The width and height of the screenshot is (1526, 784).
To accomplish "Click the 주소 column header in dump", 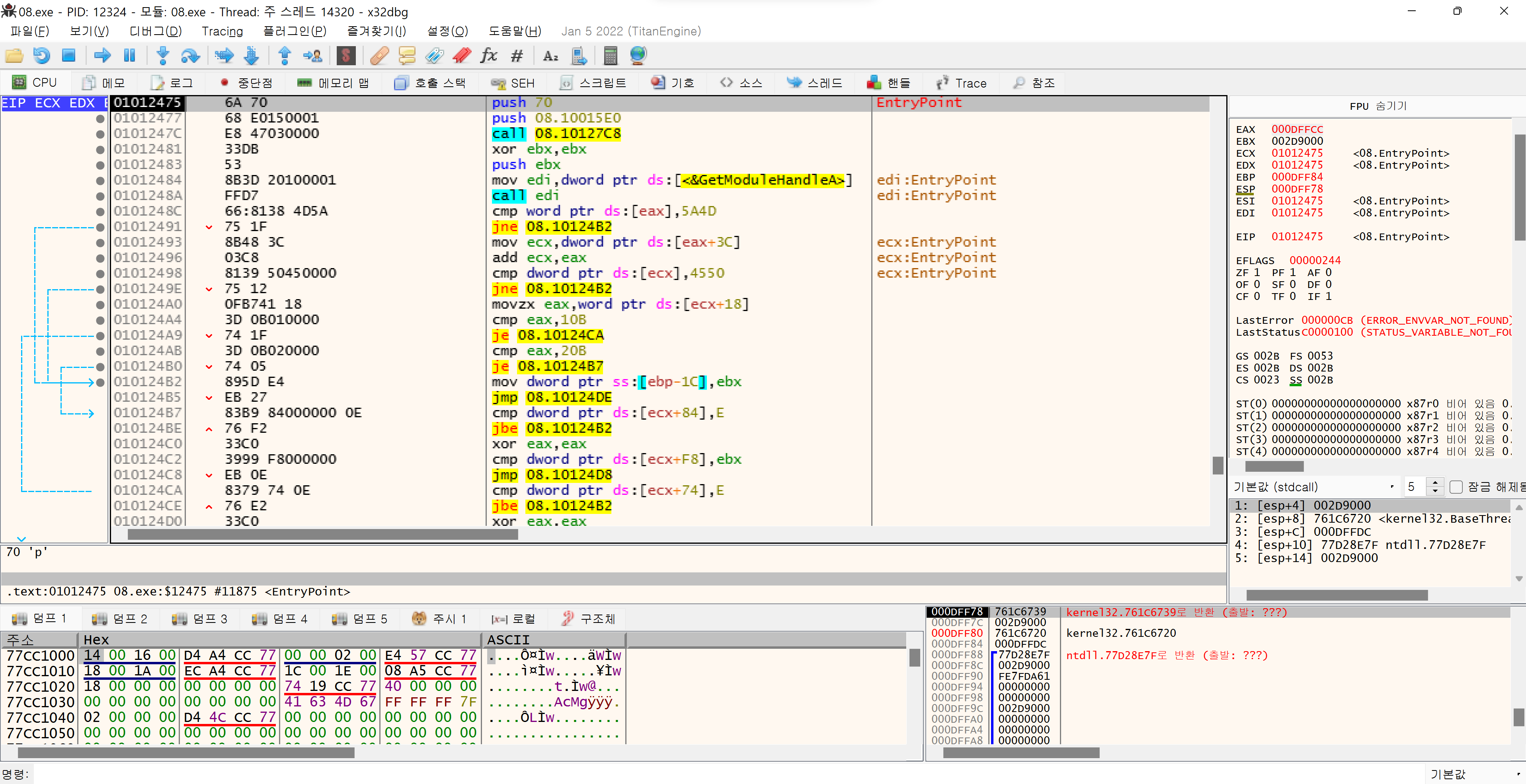I will [39, 640].
